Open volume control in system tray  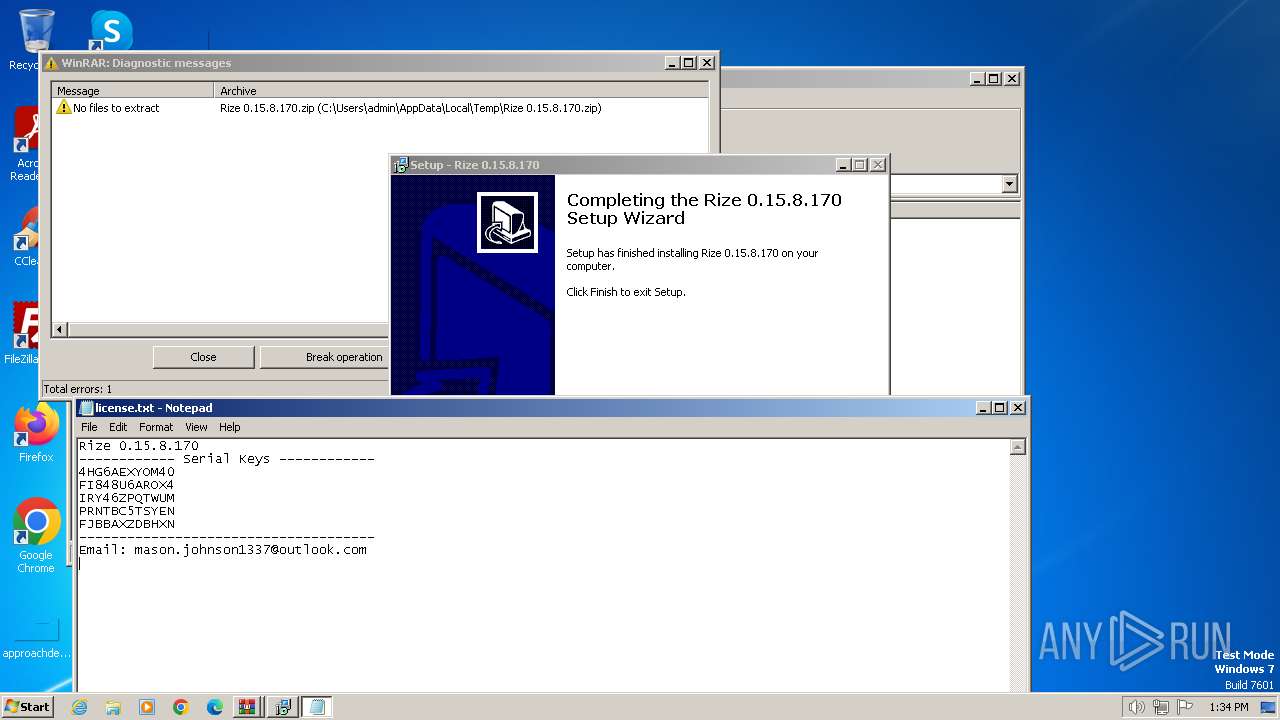[1136, 707]
